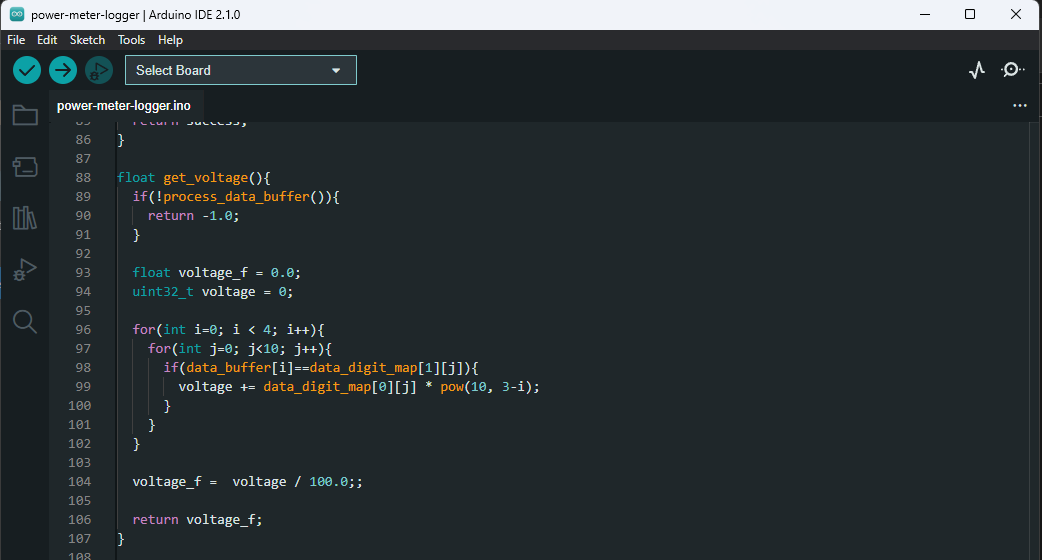The height and width of the screenshot is (560, 1042).
Task: Open the tab overflow three-dots menu
Action: coord(1020,105)
